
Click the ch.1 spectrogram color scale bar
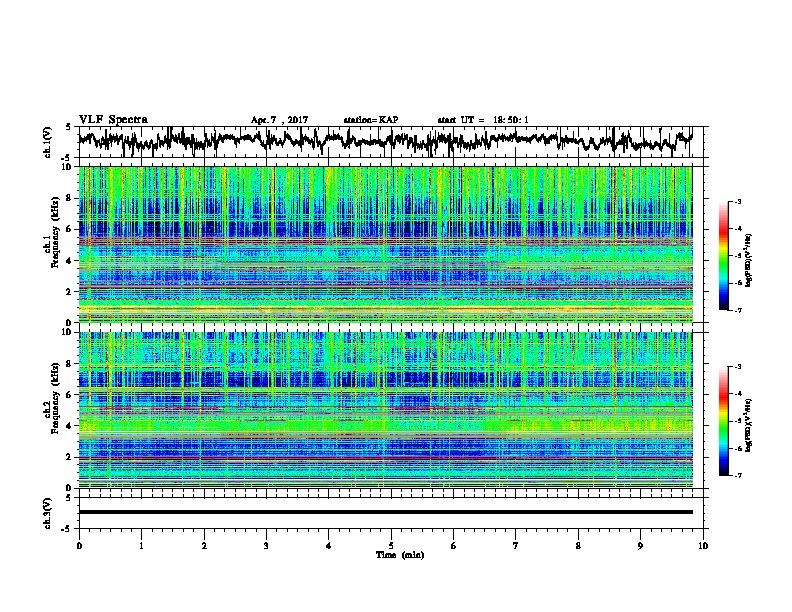click(x=723, y=256)
